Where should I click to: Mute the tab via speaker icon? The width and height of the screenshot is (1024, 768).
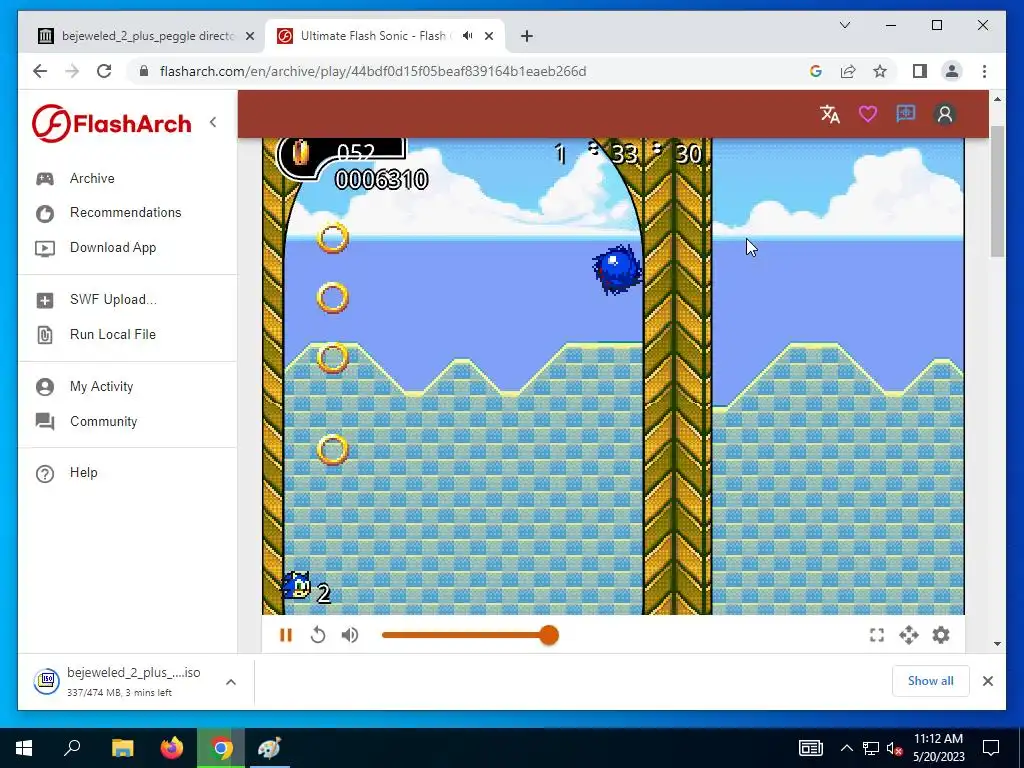tap(468, 36)
